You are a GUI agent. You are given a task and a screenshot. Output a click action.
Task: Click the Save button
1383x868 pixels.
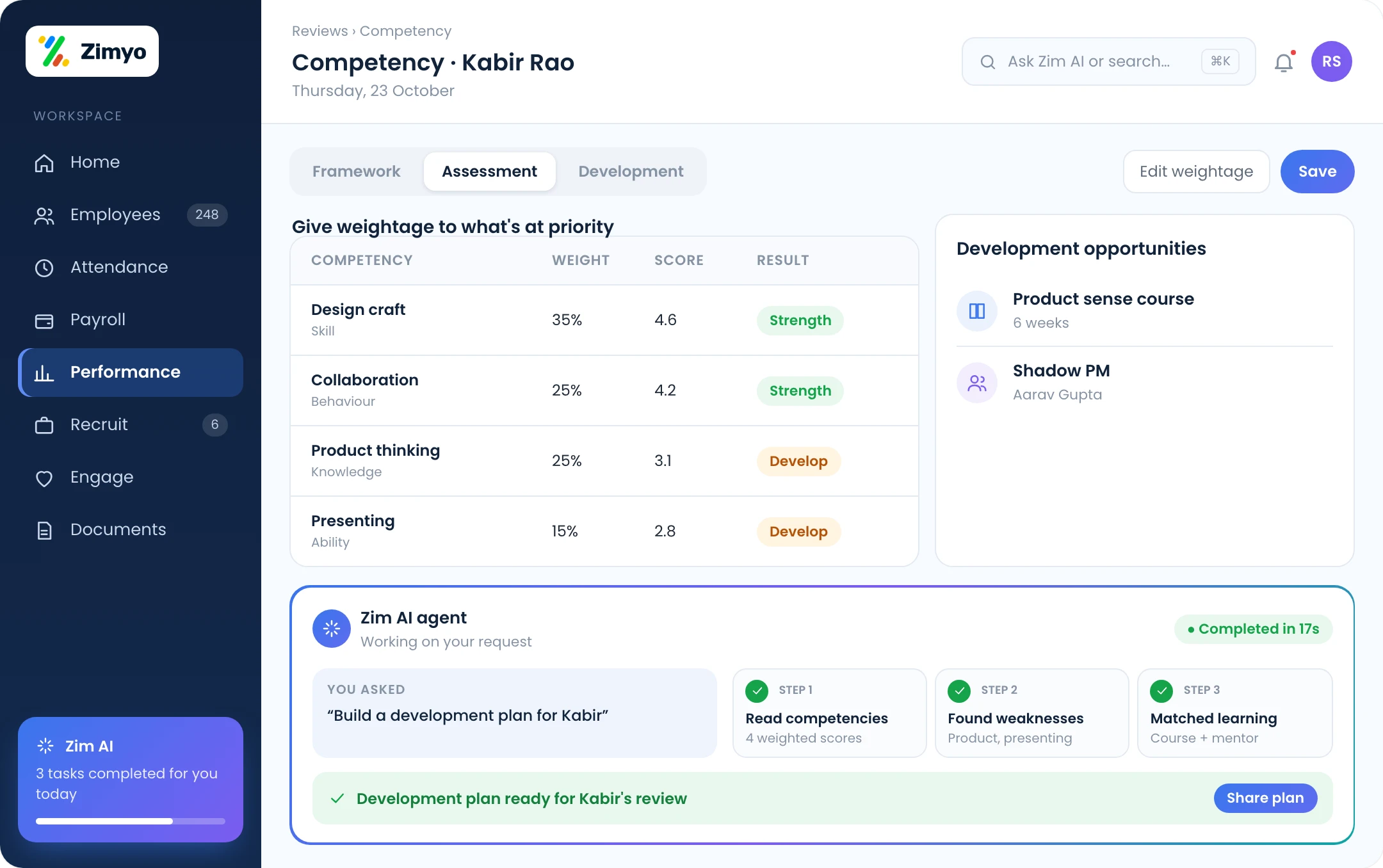[1318, 172]
